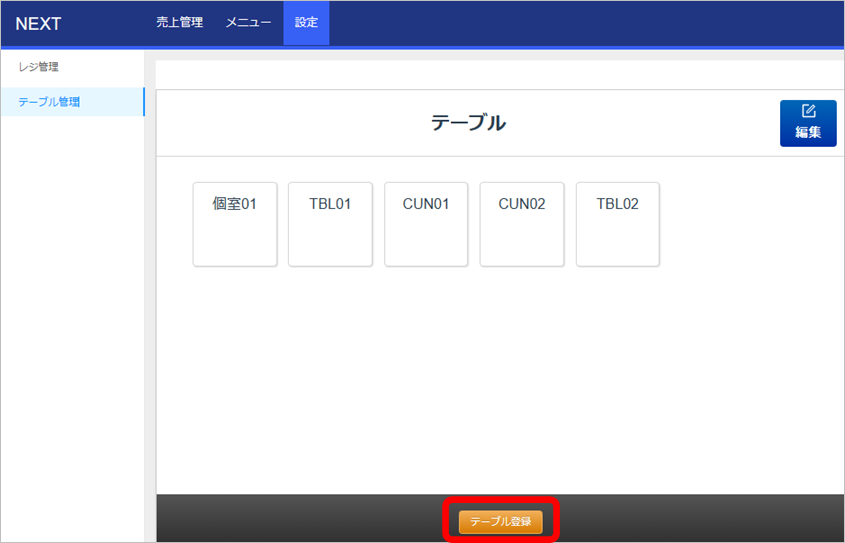The height and width of the screenshot is (543, 845).
Task: Click the dark footer bar beside テーブル登録
Action: click(x=300, y=519)
